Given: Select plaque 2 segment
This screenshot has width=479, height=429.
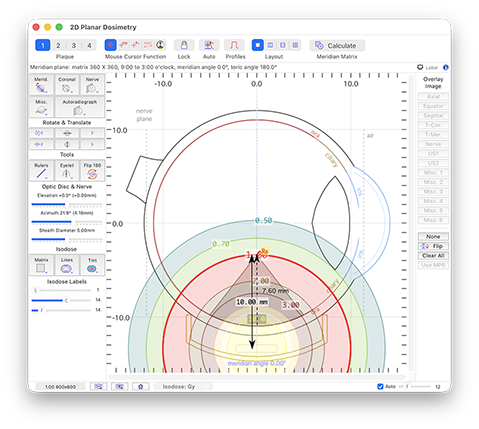Looking at the screenshot, I should [x=58, y=45].
